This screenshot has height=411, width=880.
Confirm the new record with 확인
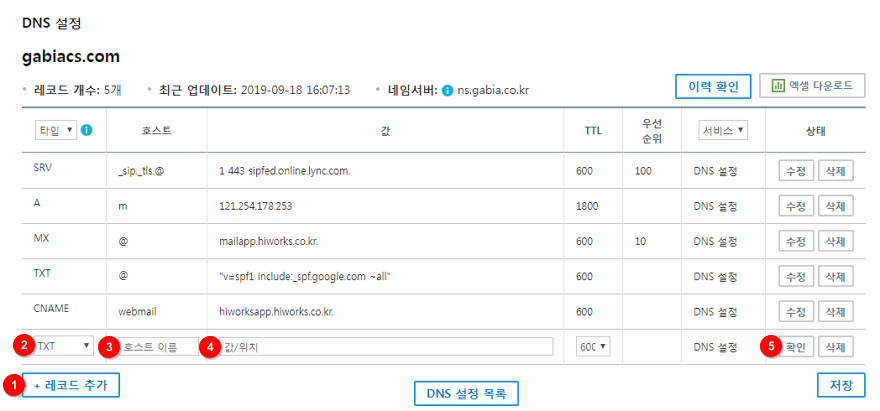tap(796, 347)
